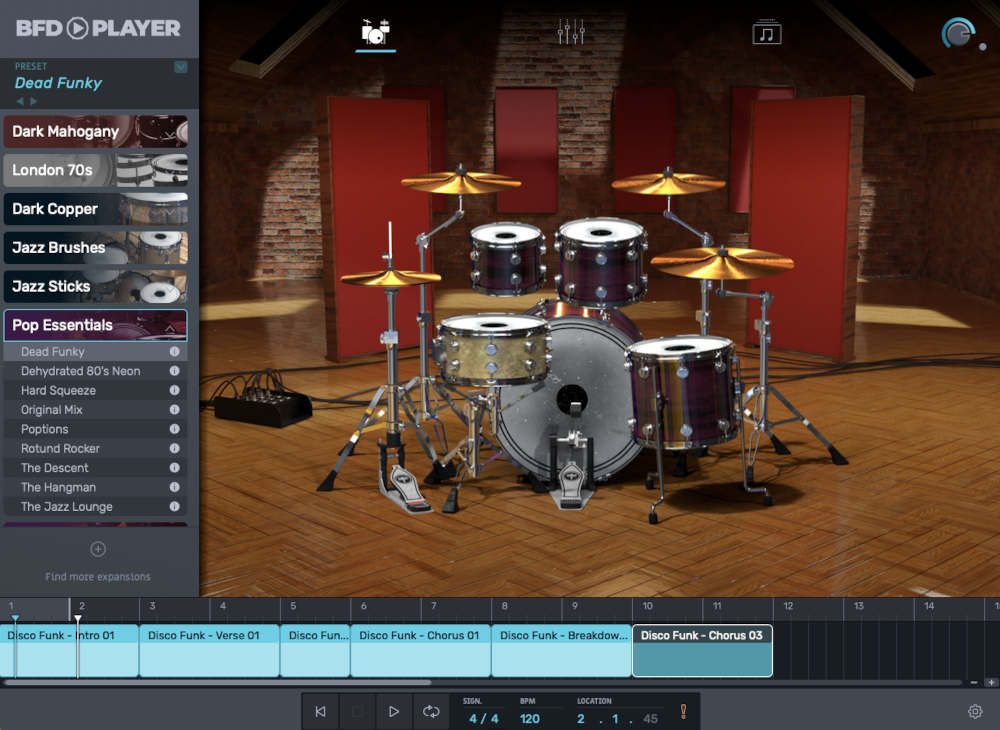Open the settings gear icon
Screen dimensions: 1000x730
pyautogui.click(x=975, y=711)
